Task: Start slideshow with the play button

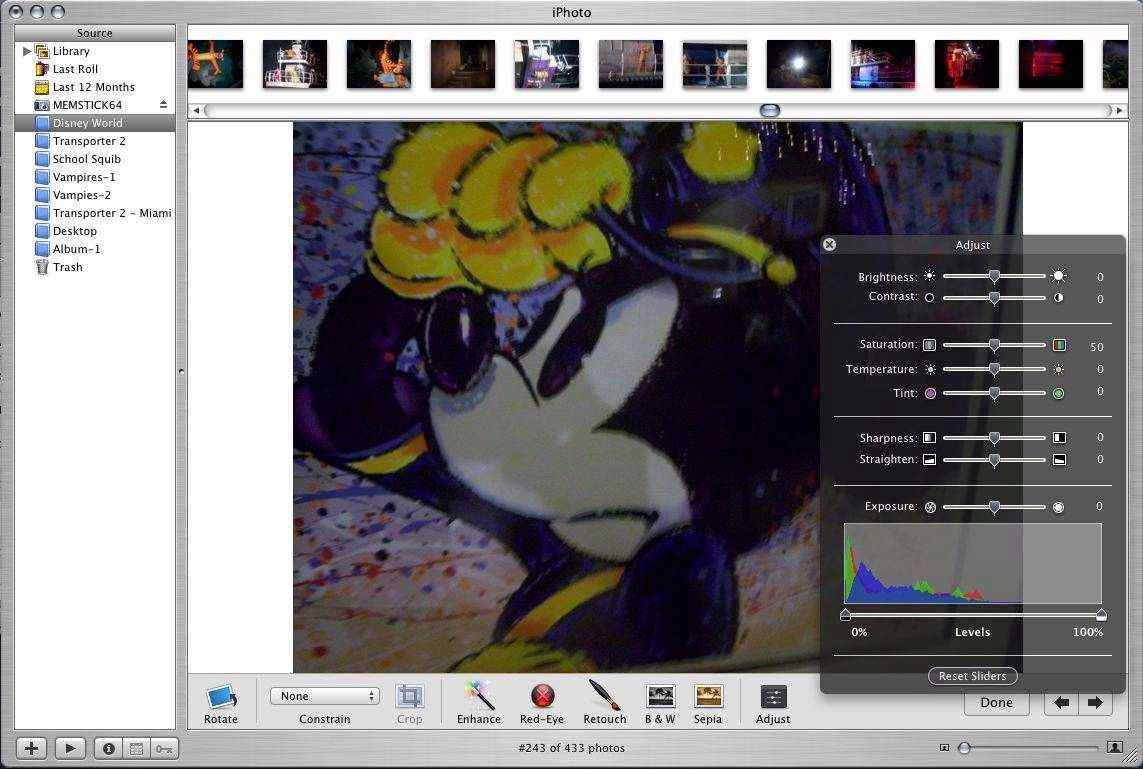Action: click(70, 748)
